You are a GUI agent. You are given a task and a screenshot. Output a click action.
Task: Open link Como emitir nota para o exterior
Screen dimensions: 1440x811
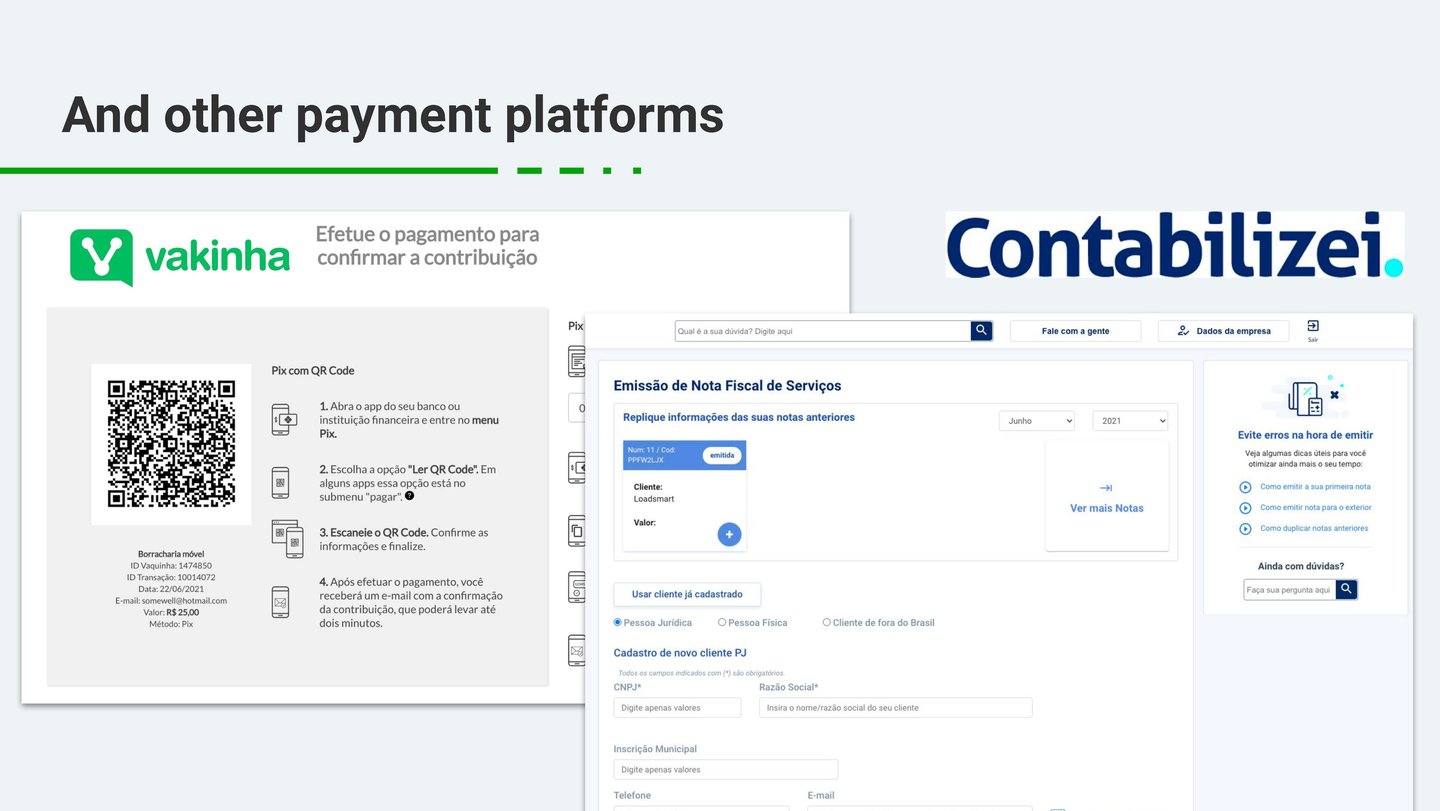pyautogui.click(x=1316, y=508)
